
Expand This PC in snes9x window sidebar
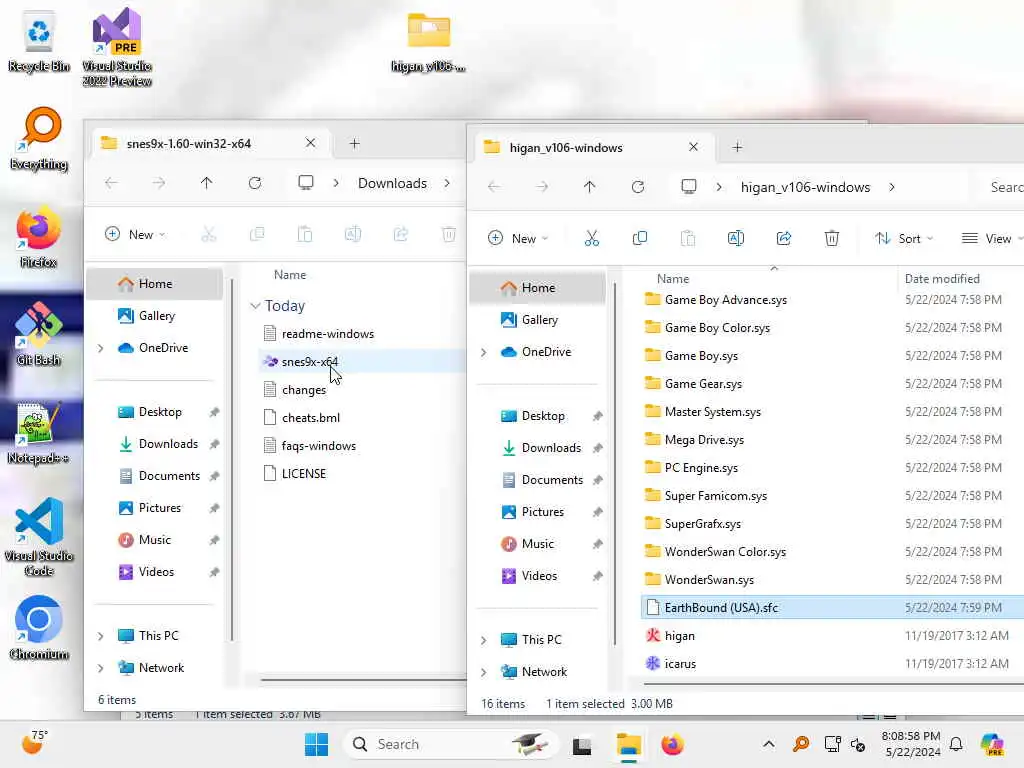(101, 636)
